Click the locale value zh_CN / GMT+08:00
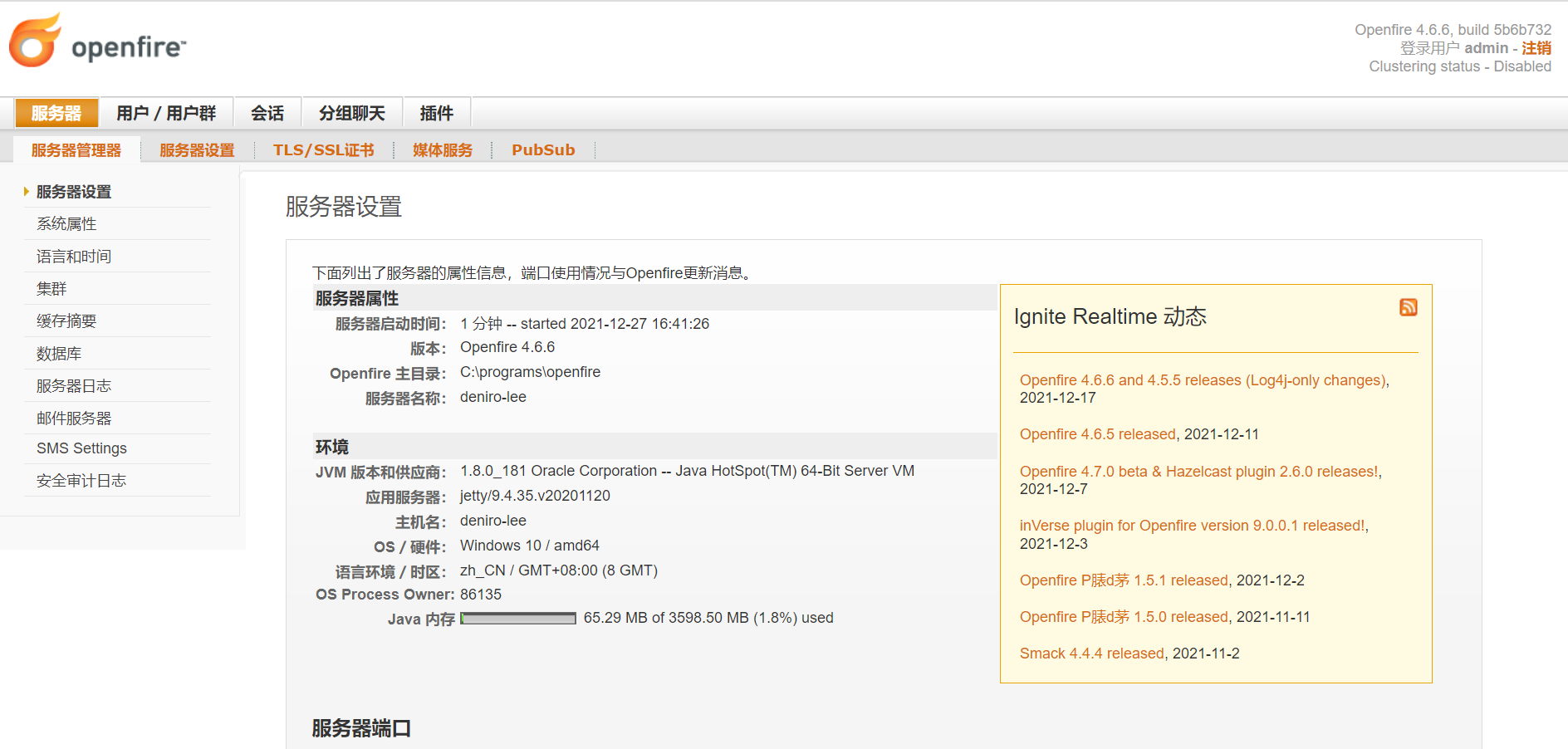Screen dimensions: 1568x749 [559, 570]
